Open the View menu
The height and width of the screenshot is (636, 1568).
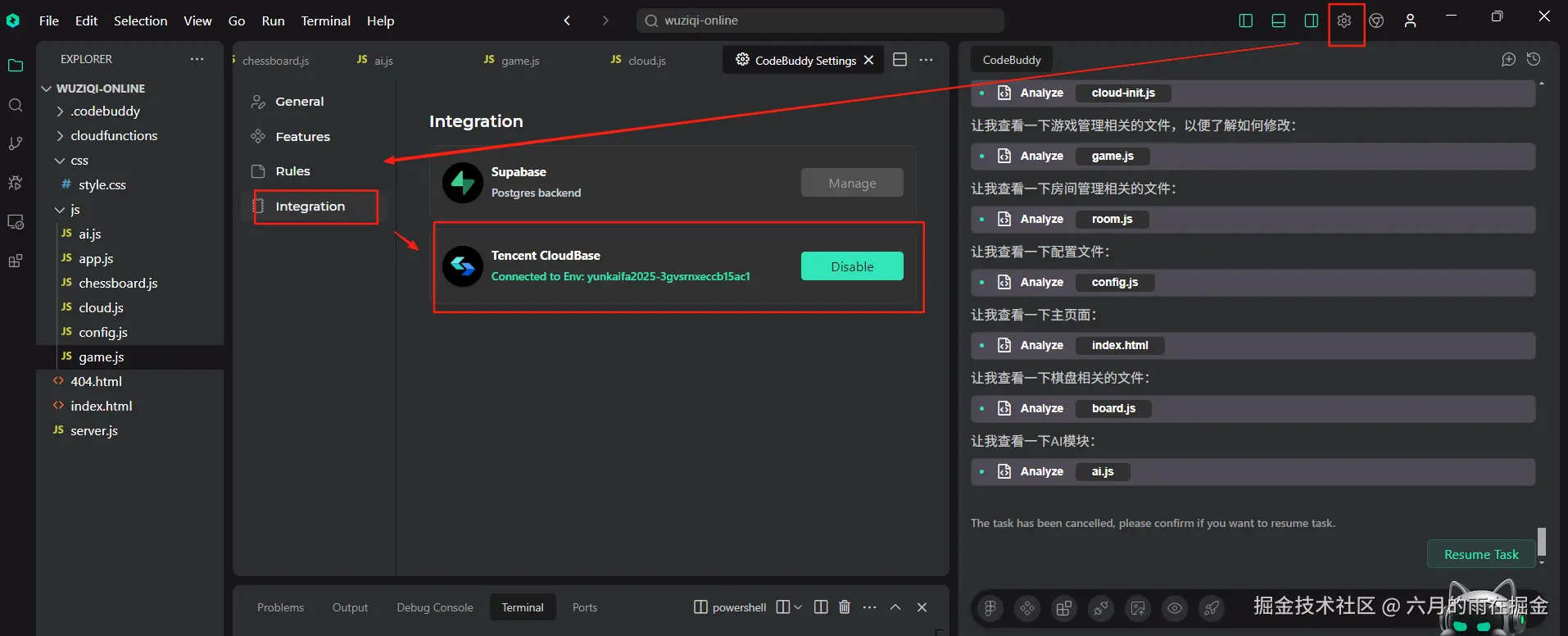tap(197, 20)
